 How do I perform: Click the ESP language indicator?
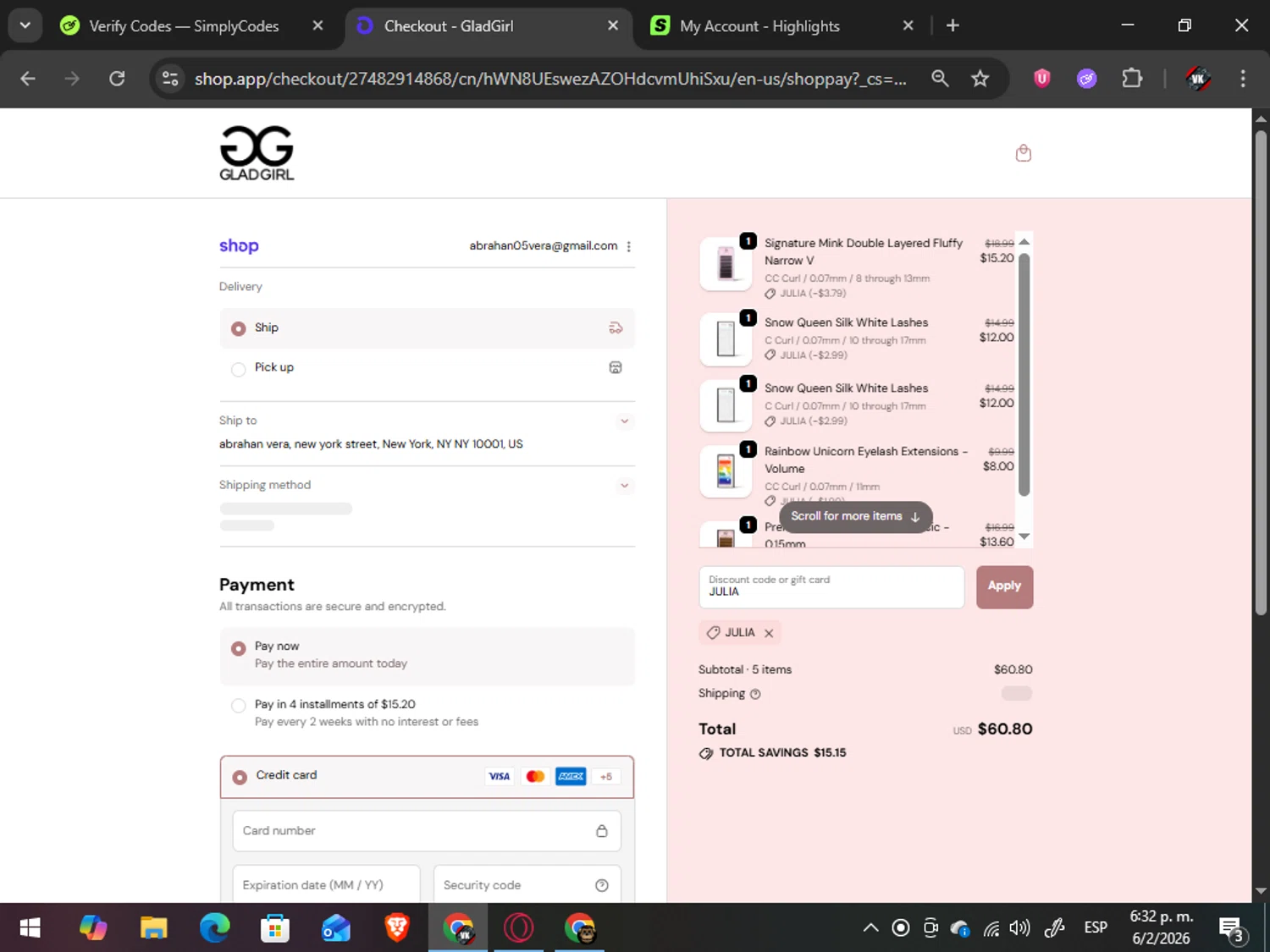(1096, 928)
